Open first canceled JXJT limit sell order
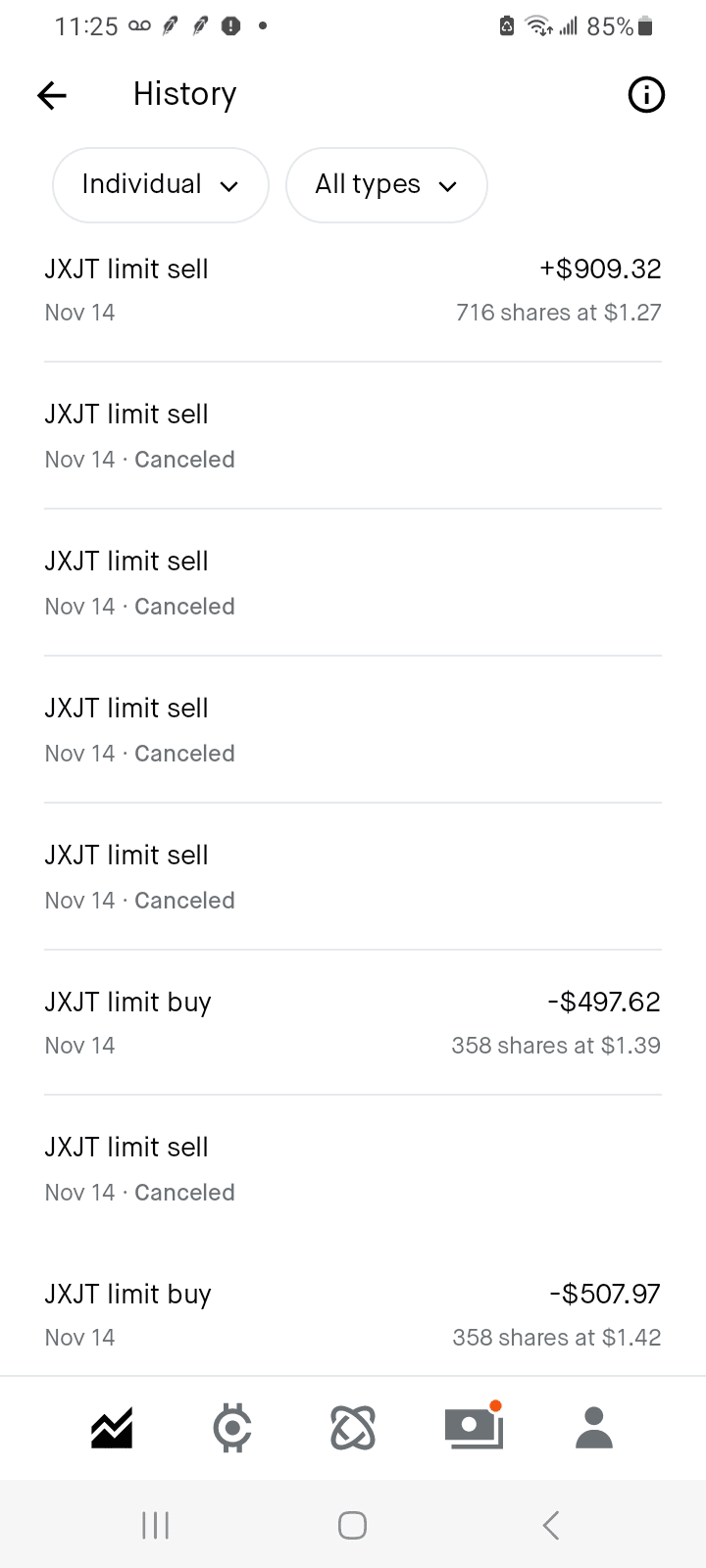The width and height of the screenshot is (706, 1568). tap(353, 436)
